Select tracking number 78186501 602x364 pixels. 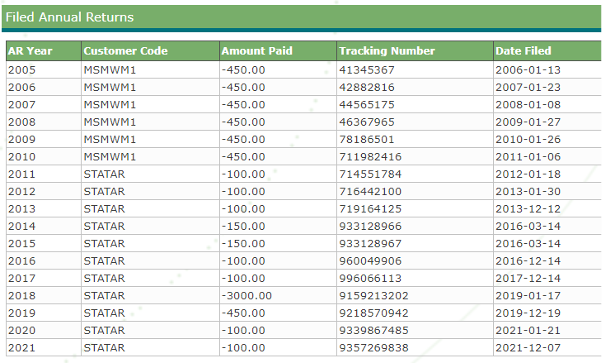(x=366, y=139)
